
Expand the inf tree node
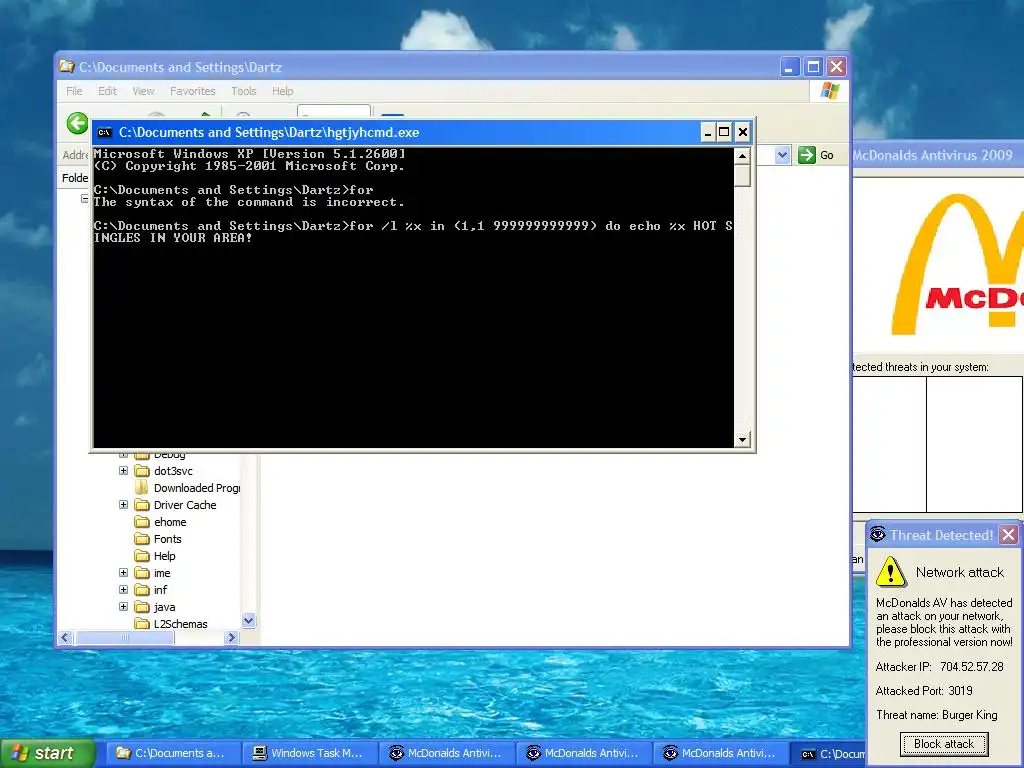[123, 589]
